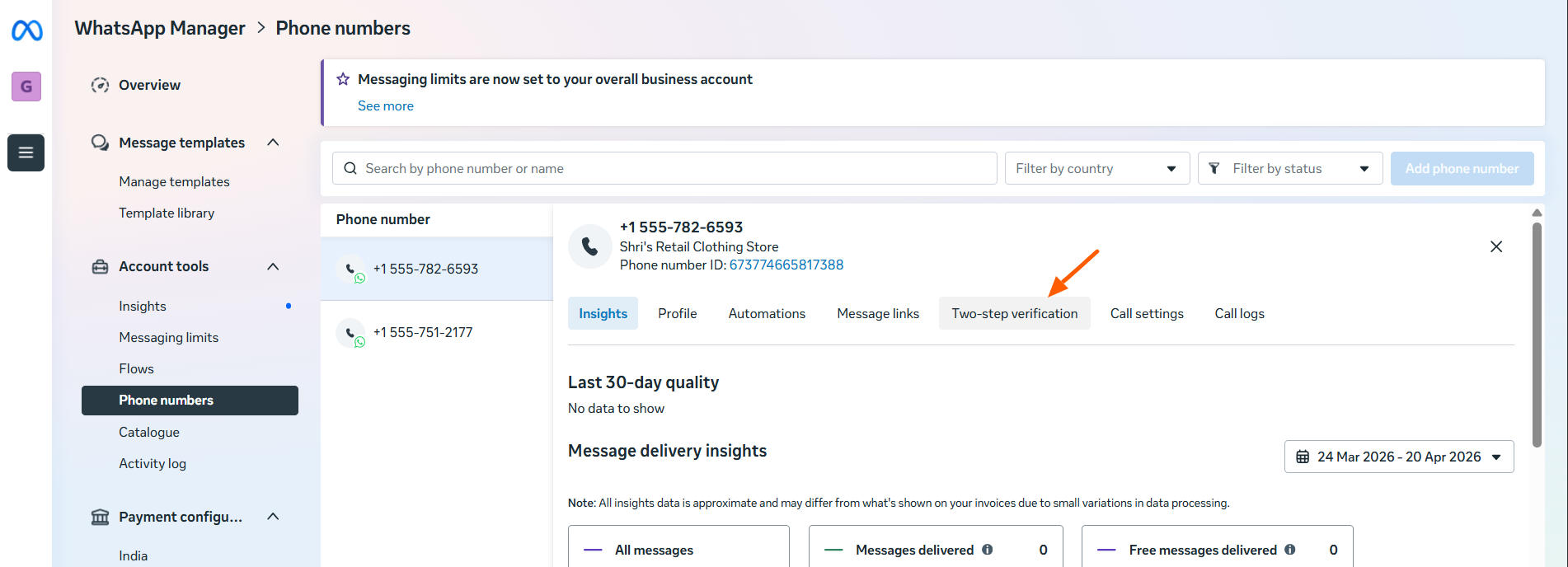The height and width of the screenshot is (567, 1568).
Task: Switch to the Profile tab
Action: 678,313
